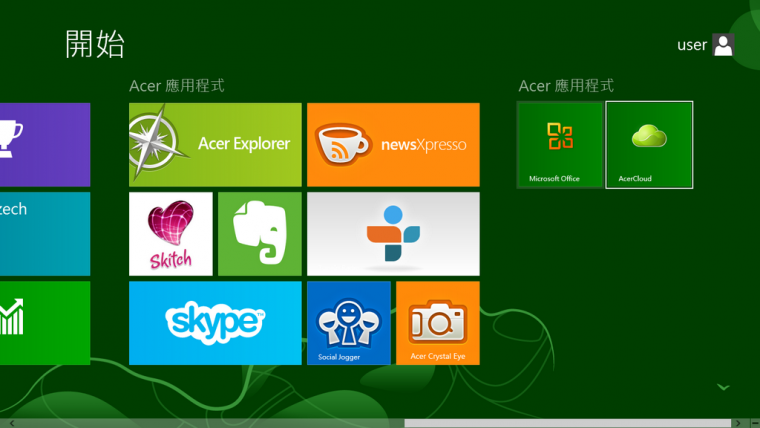
Task: Open the 'user' account name menu
Action: point(692,45)
